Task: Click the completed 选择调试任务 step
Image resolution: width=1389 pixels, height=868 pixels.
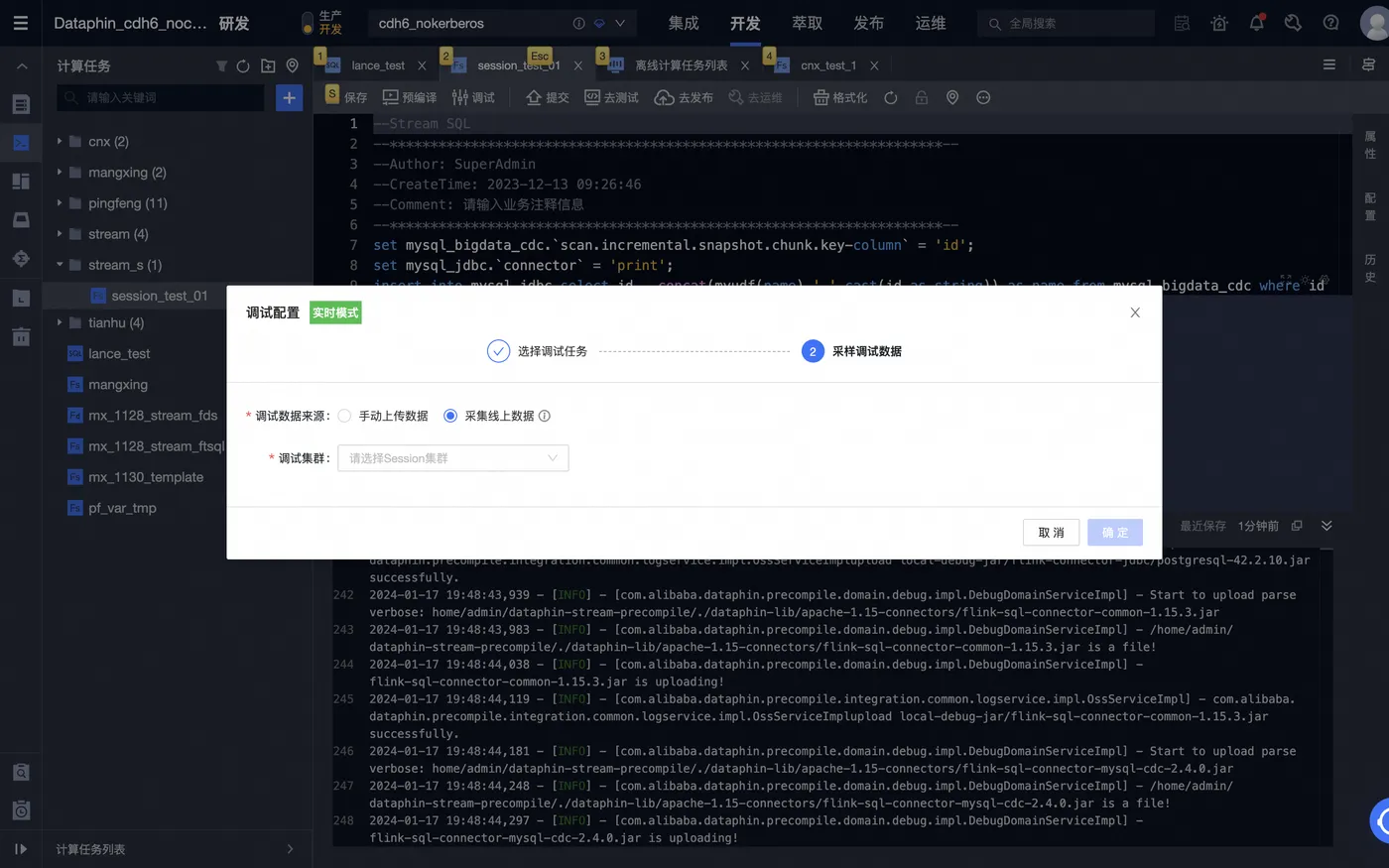Action: click(x=537, y=351)
